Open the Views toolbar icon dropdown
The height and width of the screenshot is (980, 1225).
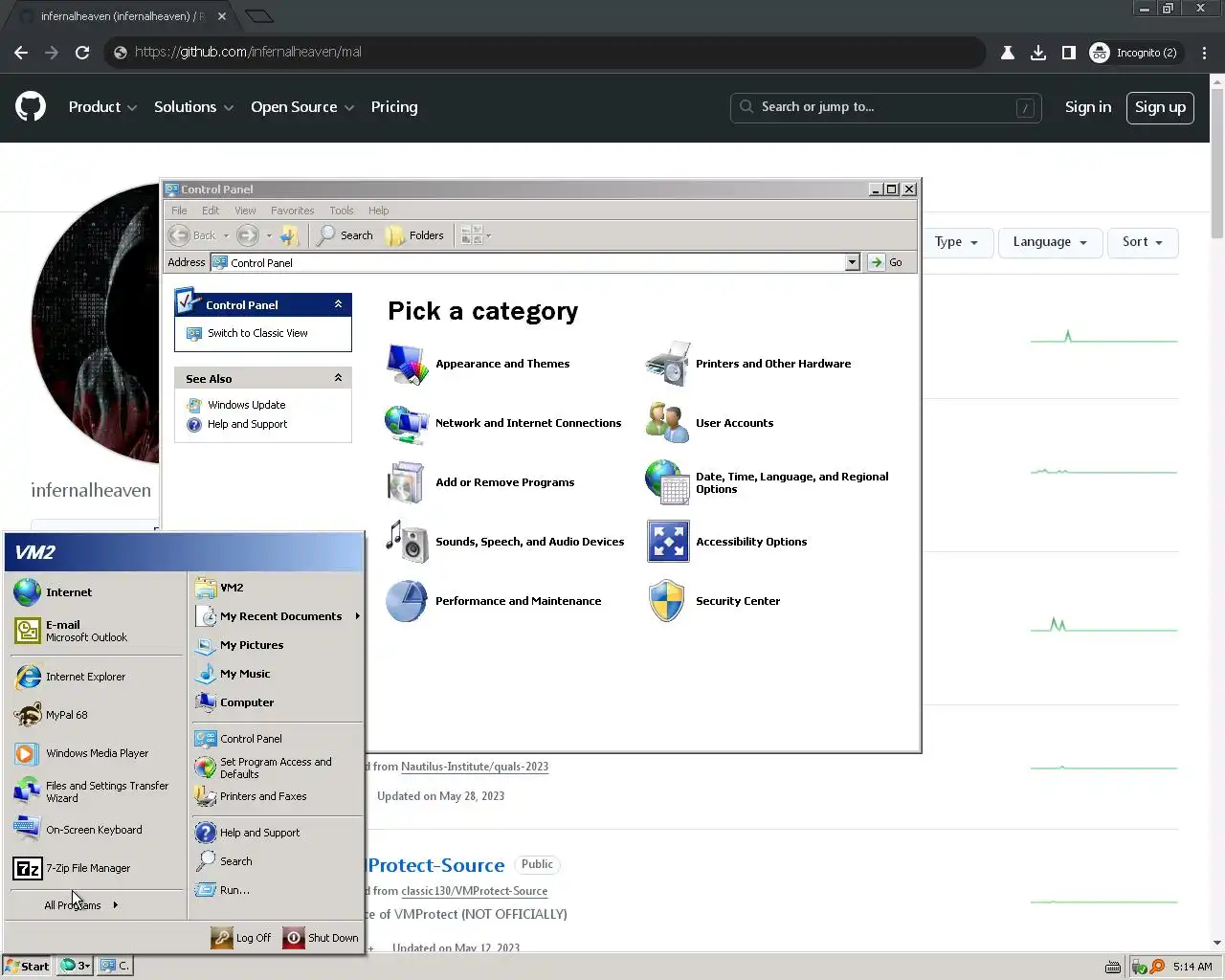coord(476,235)
